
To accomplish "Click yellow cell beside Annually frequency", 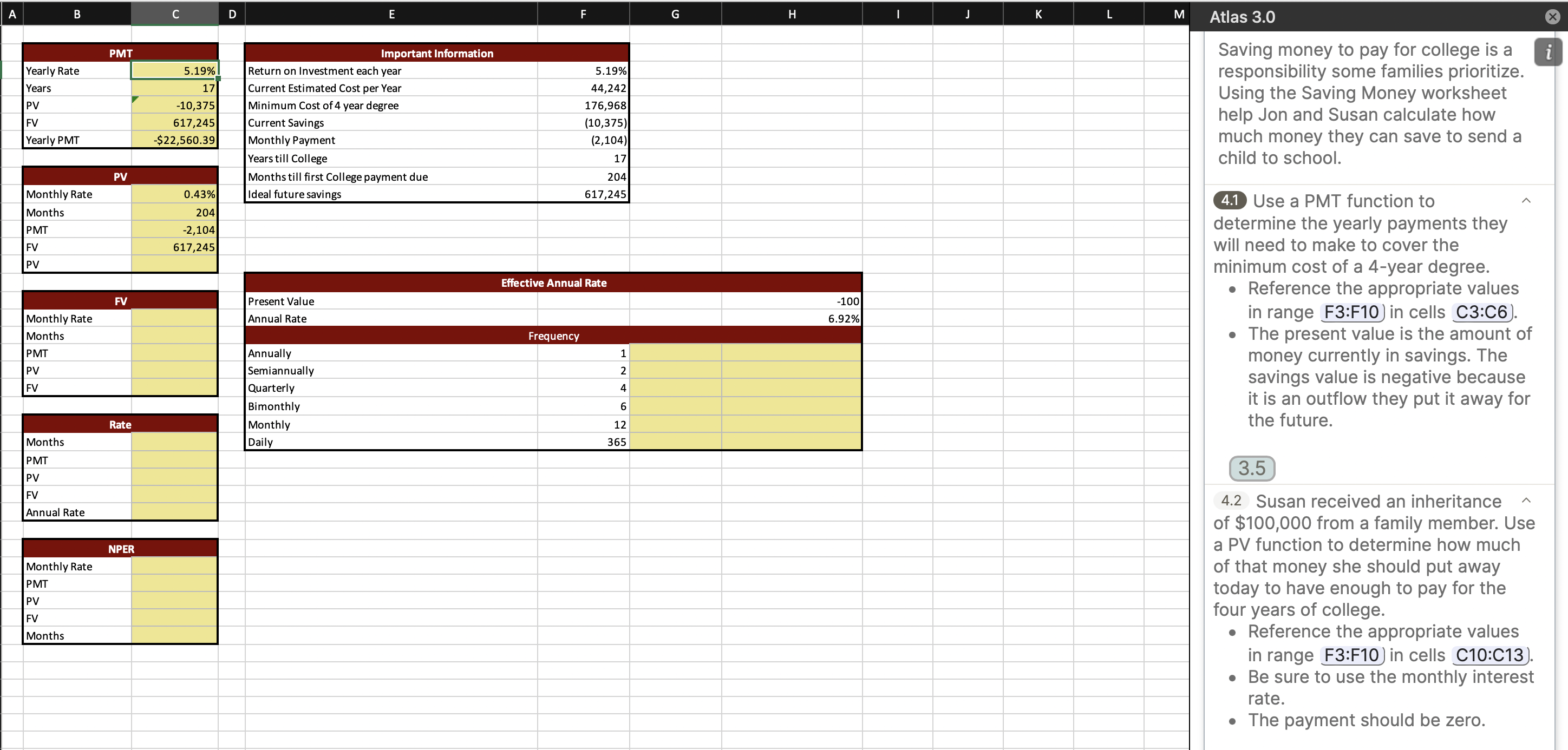I will click(675, 353).
